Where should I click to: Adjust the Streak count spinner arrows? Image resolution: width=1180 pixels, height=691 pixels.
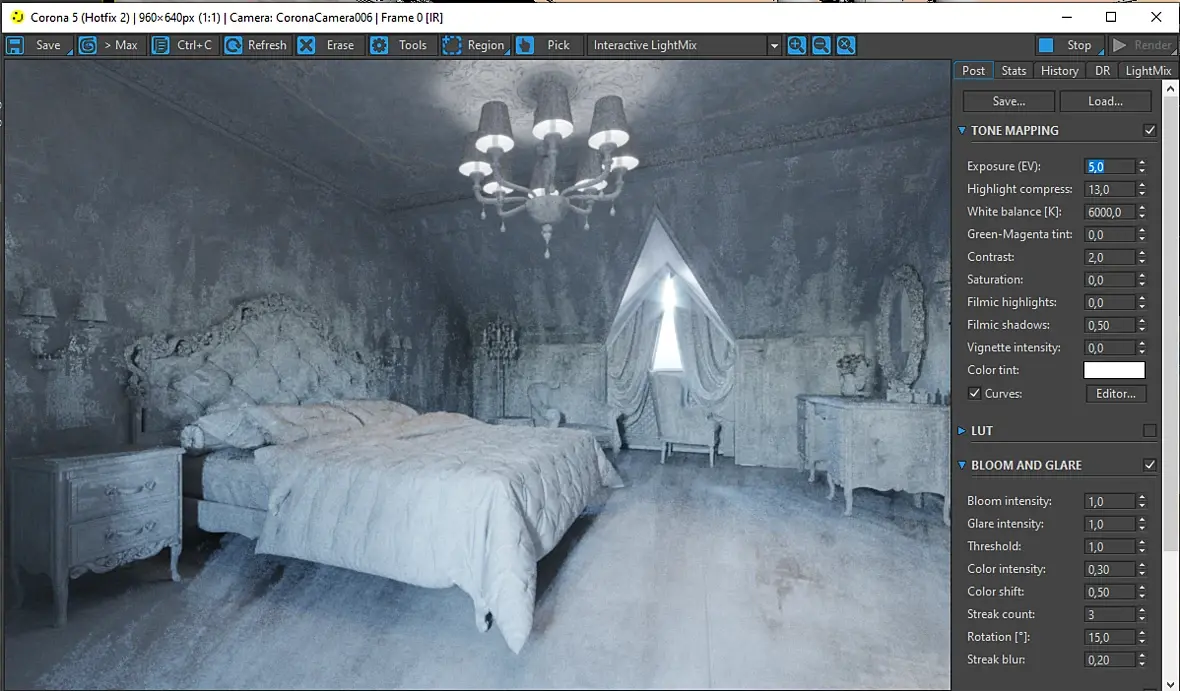click(x=1142, y=613)
